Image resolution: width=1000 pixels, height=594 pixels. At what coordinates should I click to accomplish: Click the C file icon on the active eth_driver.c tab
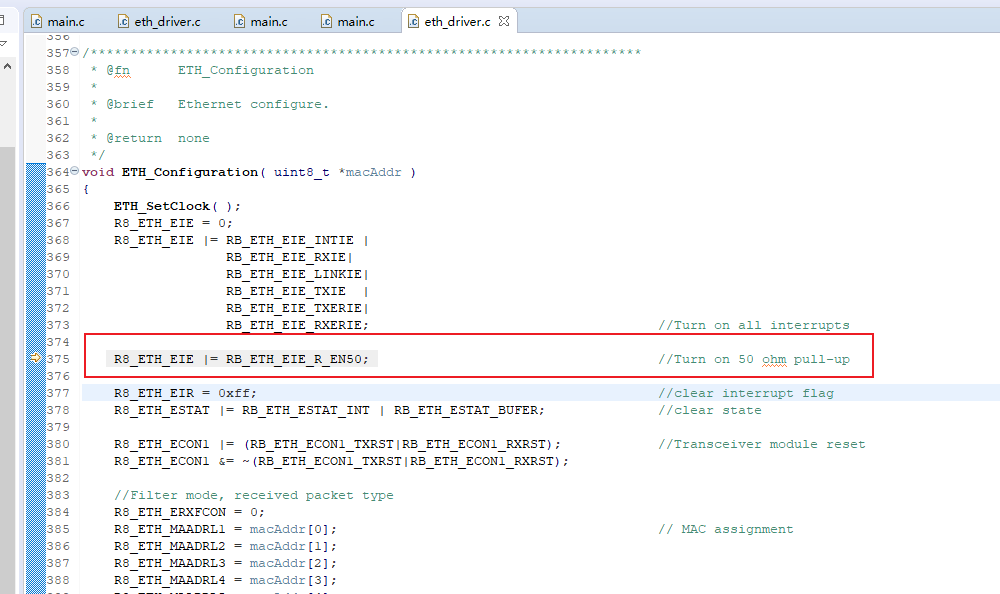413,21
